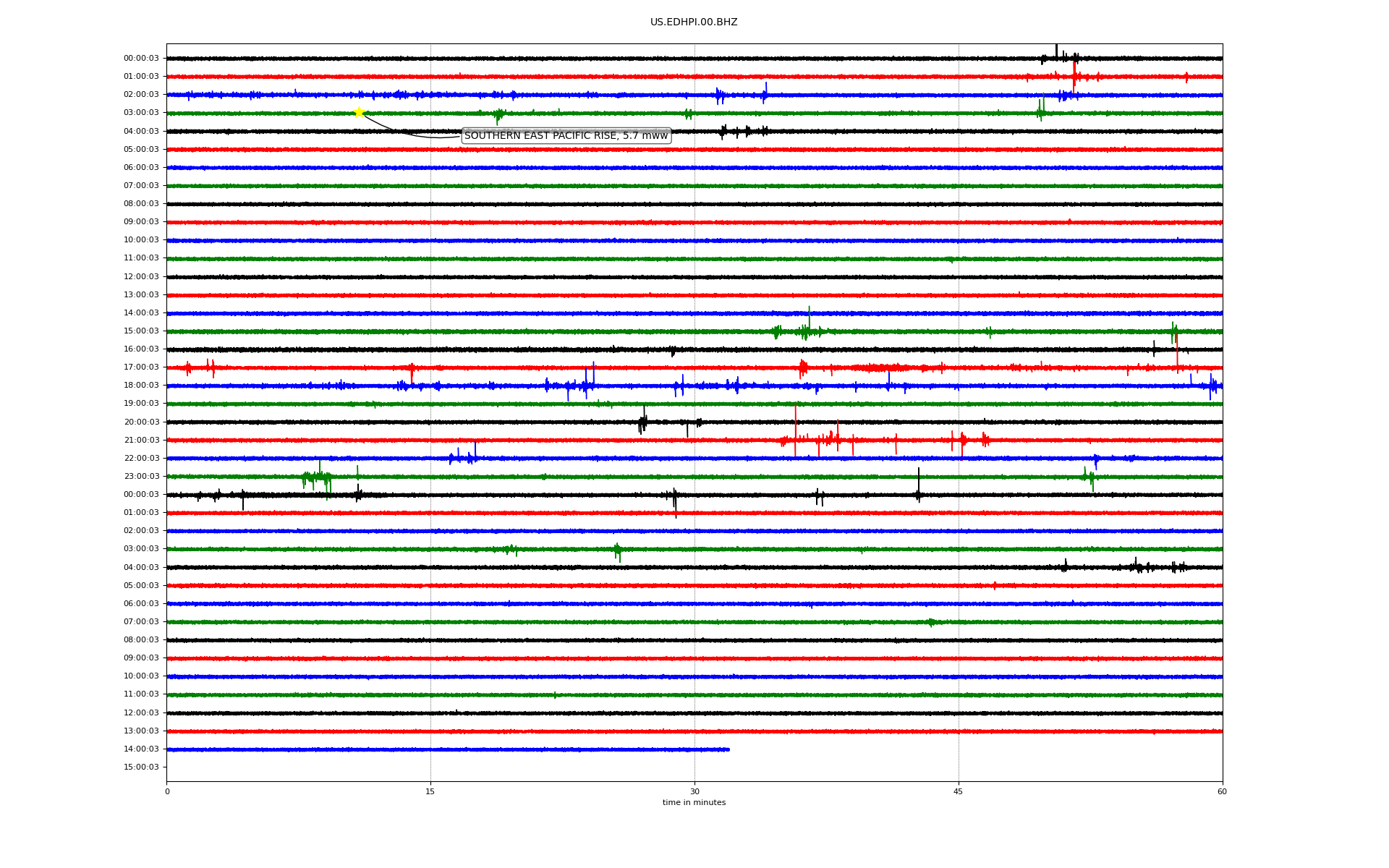
Task: Click the 03:00:03 label on the starred row
Action: [141, 113]
